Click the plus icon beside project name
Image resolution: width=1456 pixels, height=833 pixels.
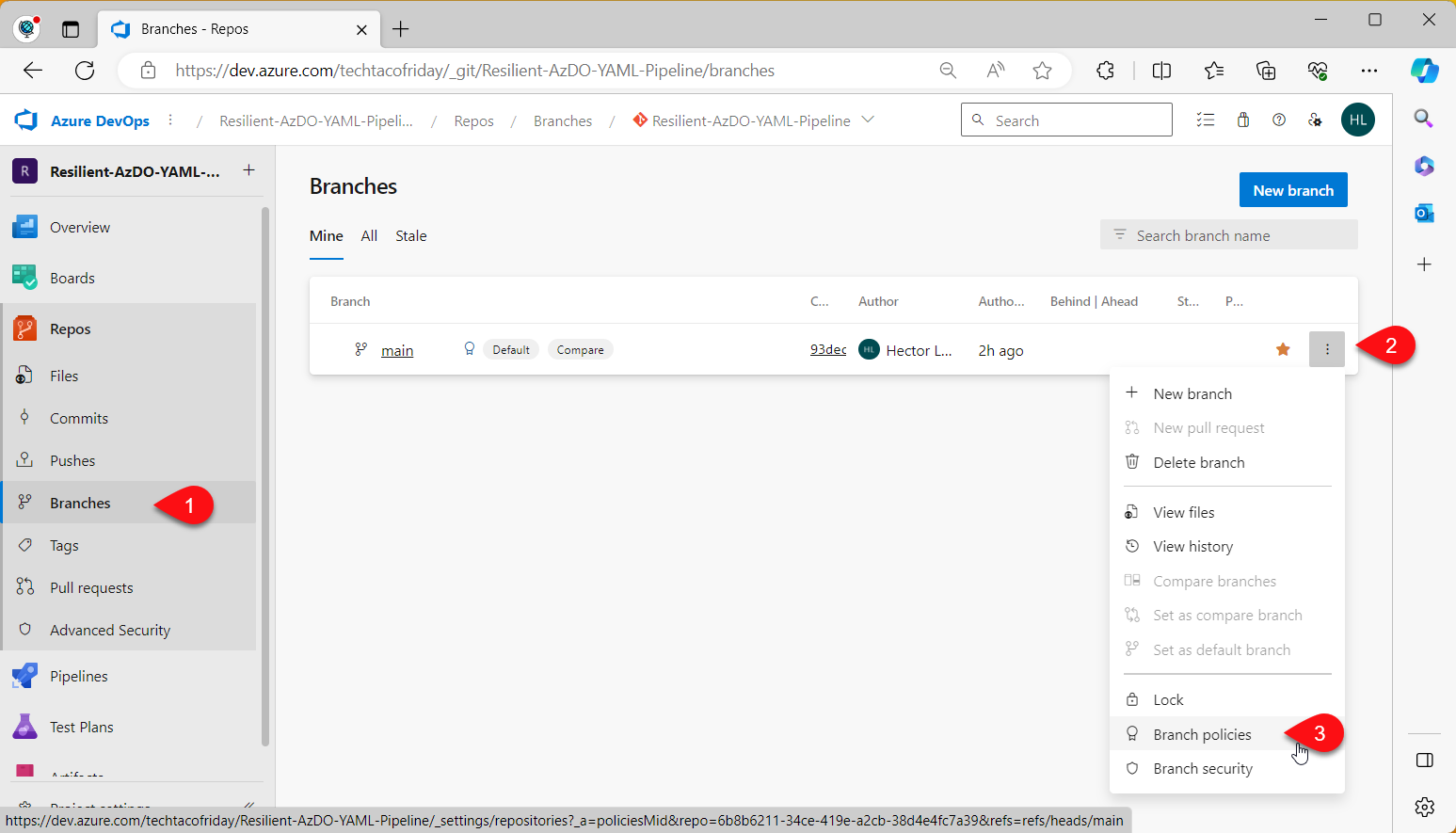coord(248,170)
